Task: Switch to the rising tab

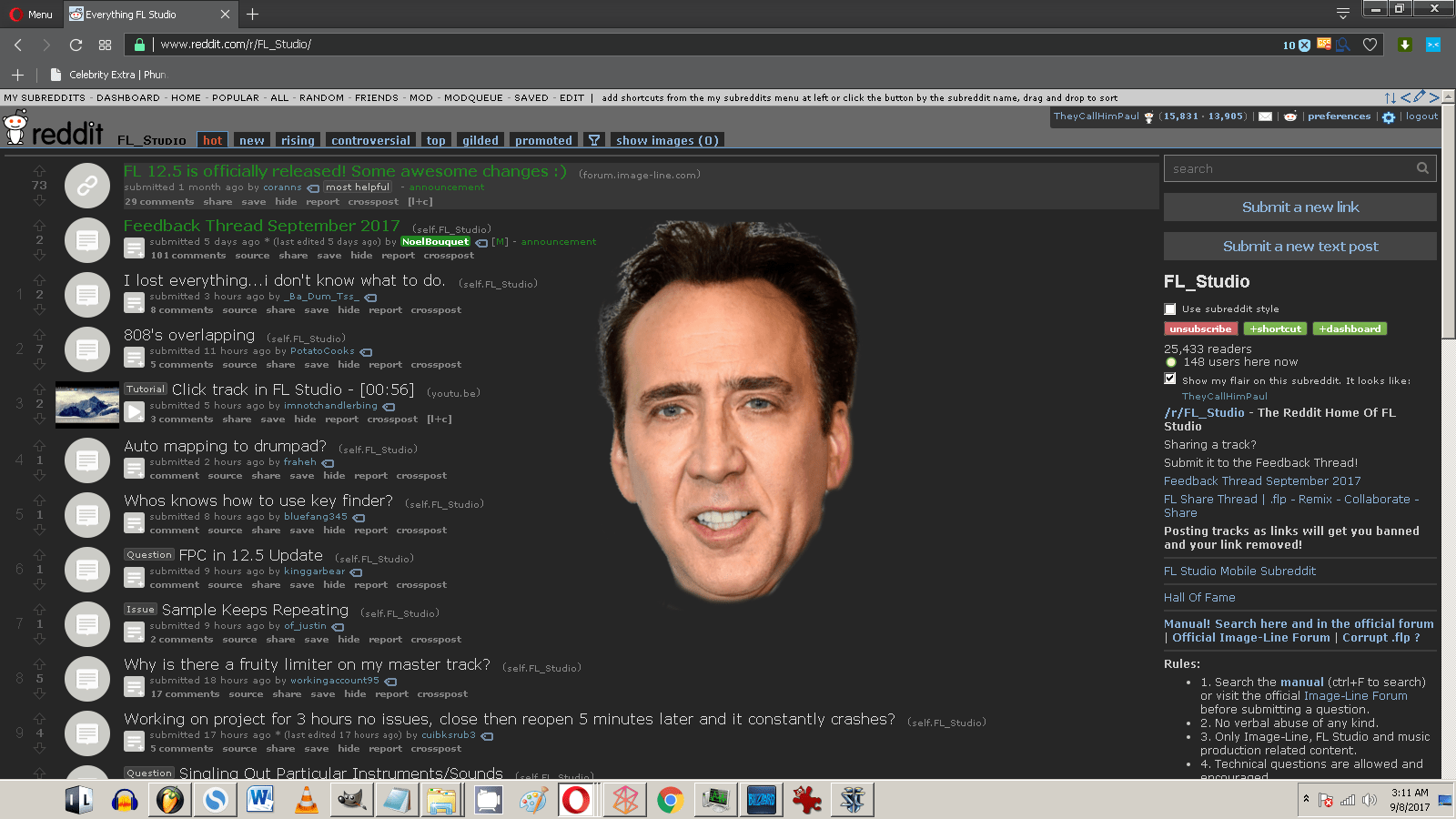Action: [298, 140]
